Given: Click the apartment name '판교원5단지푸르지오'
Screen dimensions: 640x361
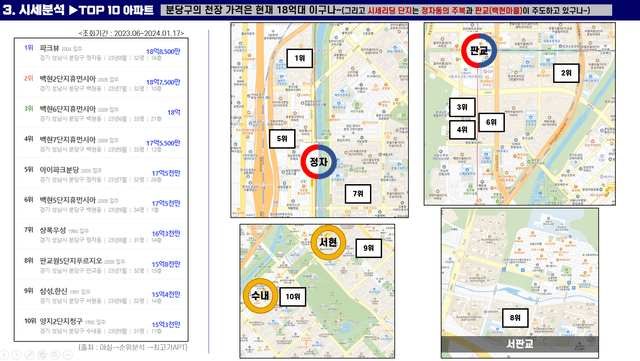Looking at the screenshot, I should click(71, 261).
